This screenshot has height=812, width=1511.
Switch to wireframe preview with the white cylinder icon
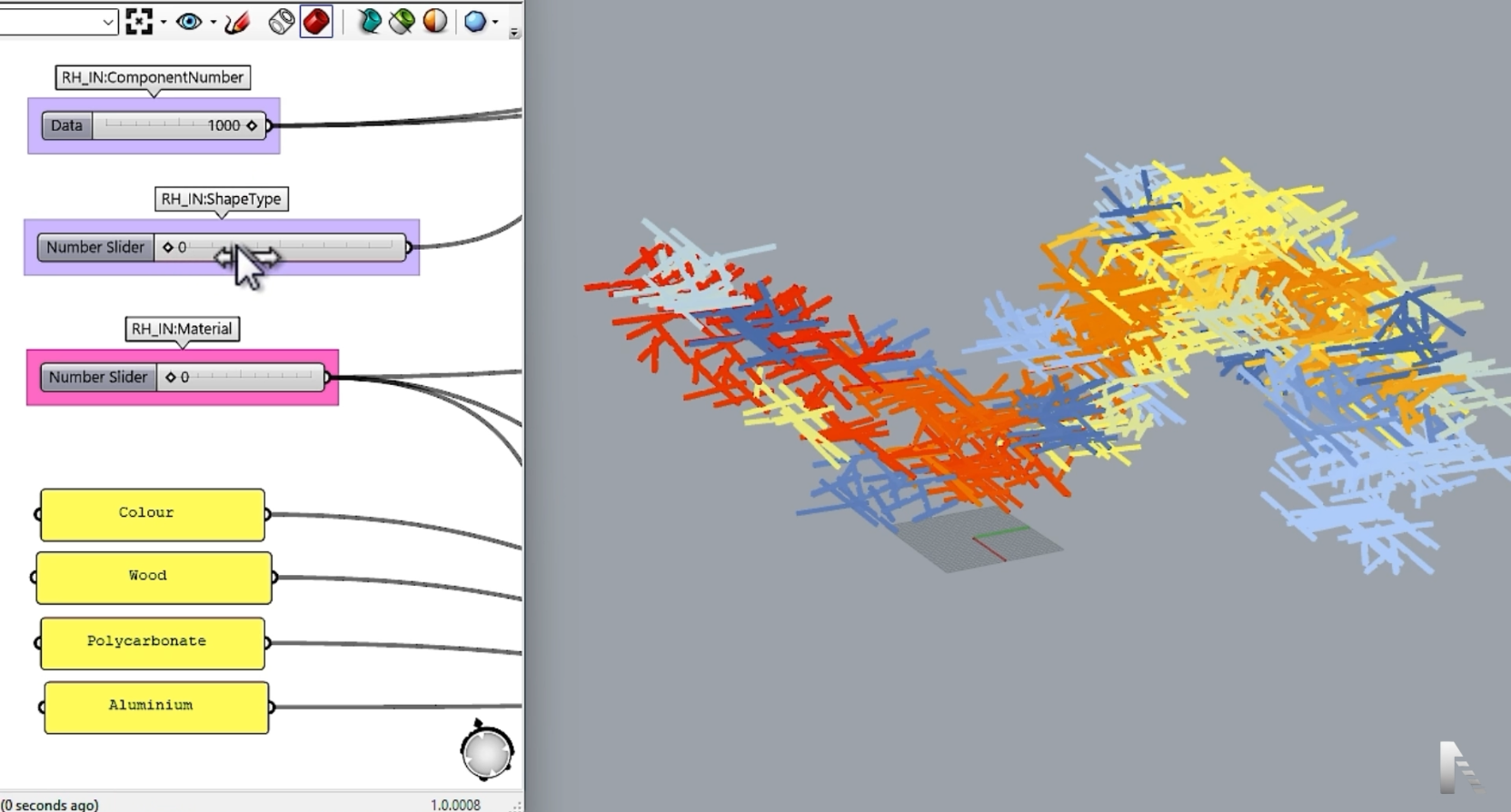coord(282,22)
